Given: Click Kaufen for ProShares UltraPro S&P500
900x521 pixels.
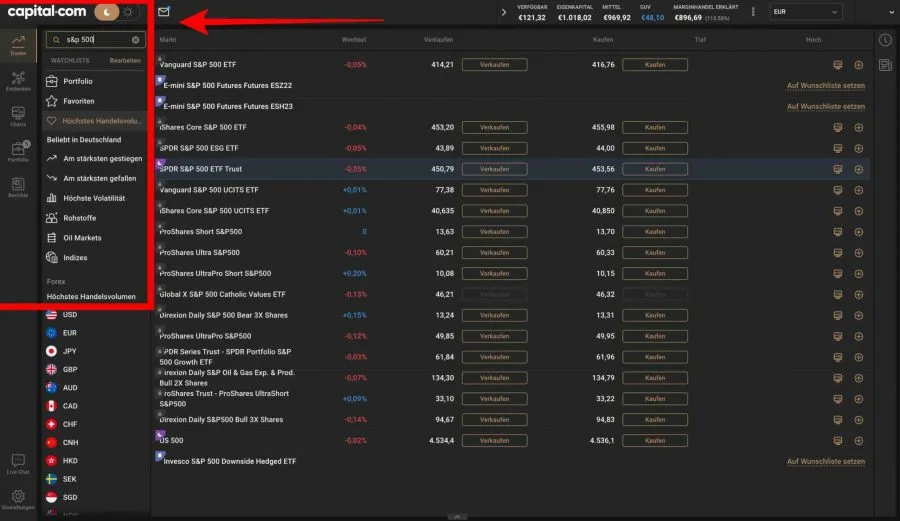Looking at the screenshot, I should coord(655,336).
